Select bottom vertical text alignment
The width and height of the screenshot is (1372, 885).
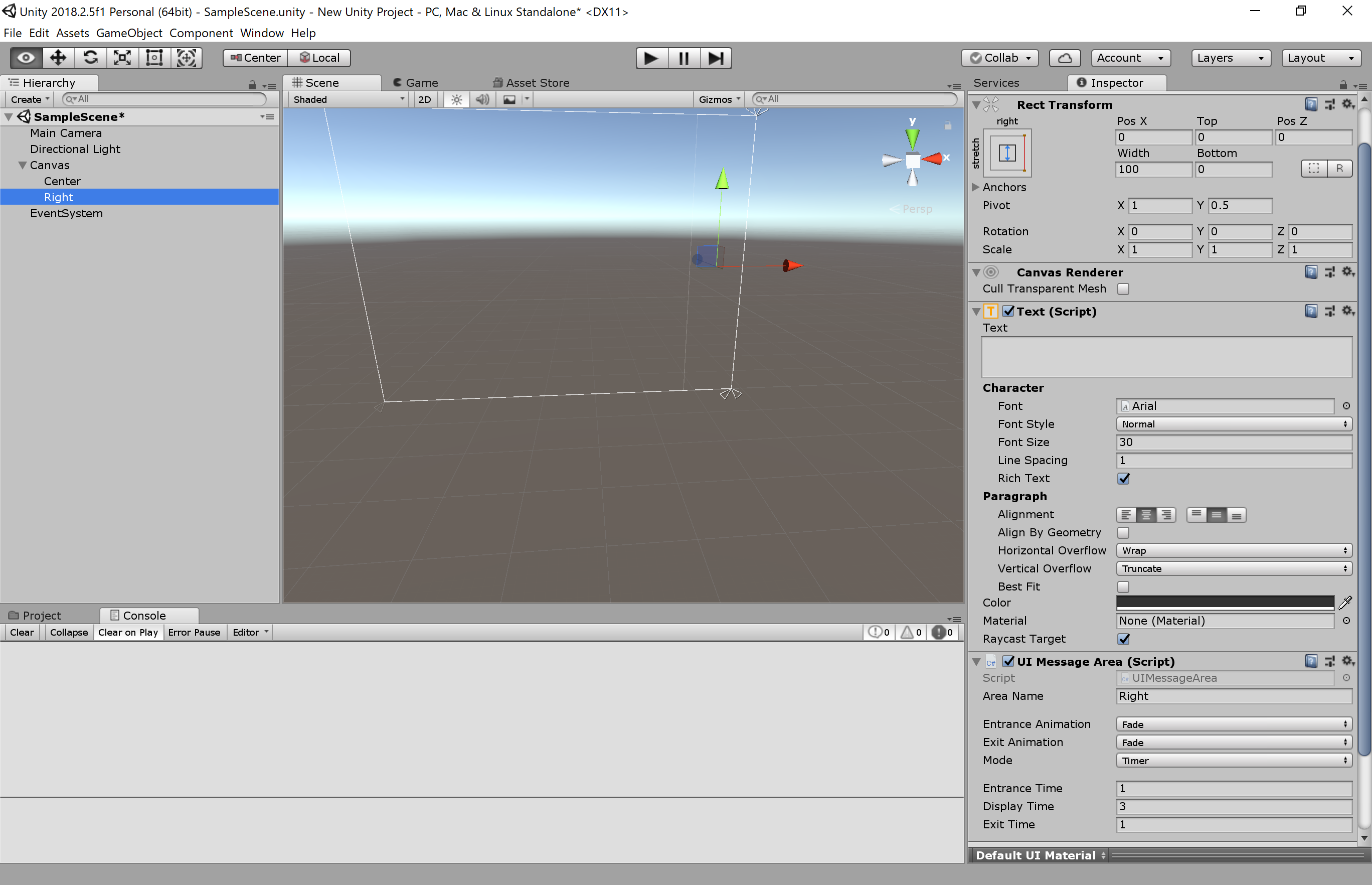[1236, 514]
